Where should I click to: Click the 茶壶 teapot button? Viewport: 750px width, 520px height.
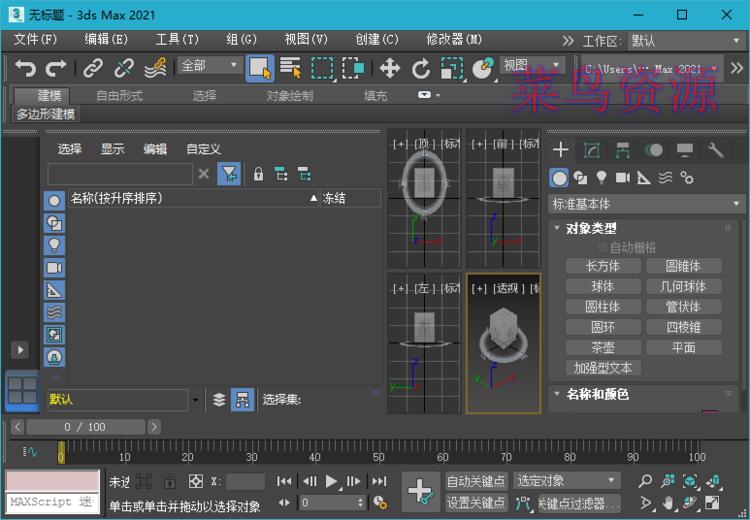603,347
